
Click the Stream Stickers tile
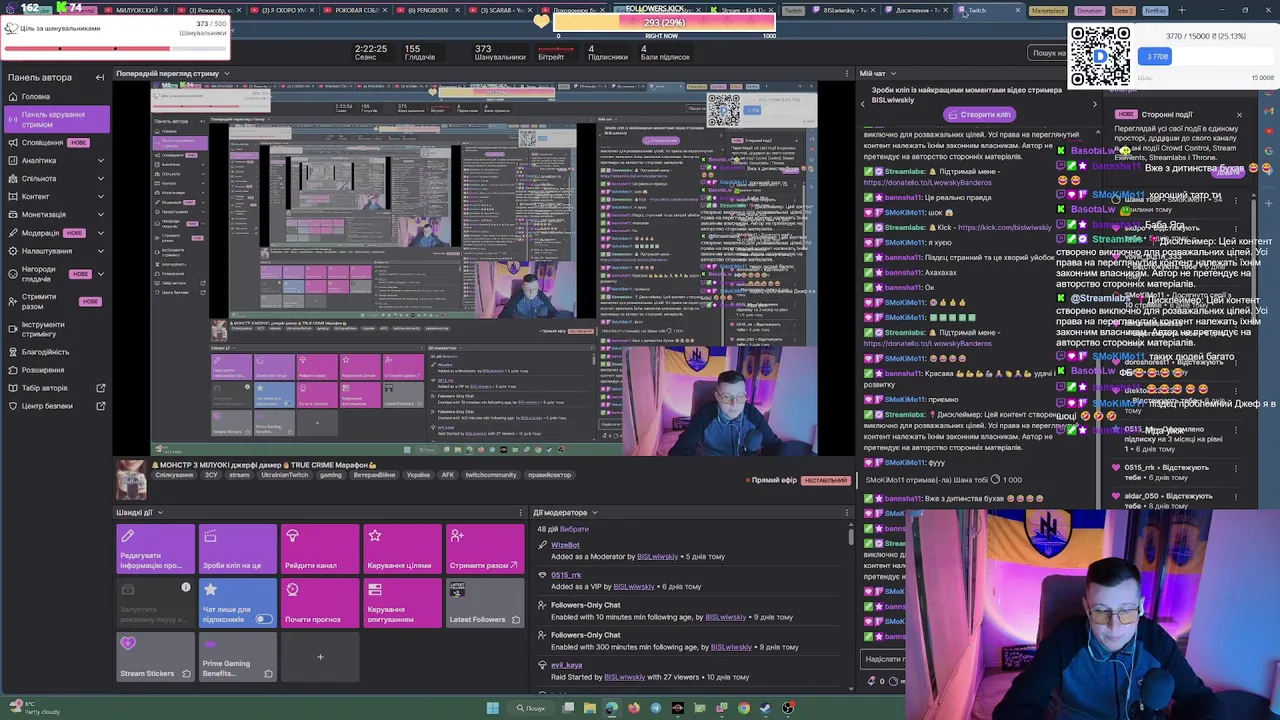[155, 657]
